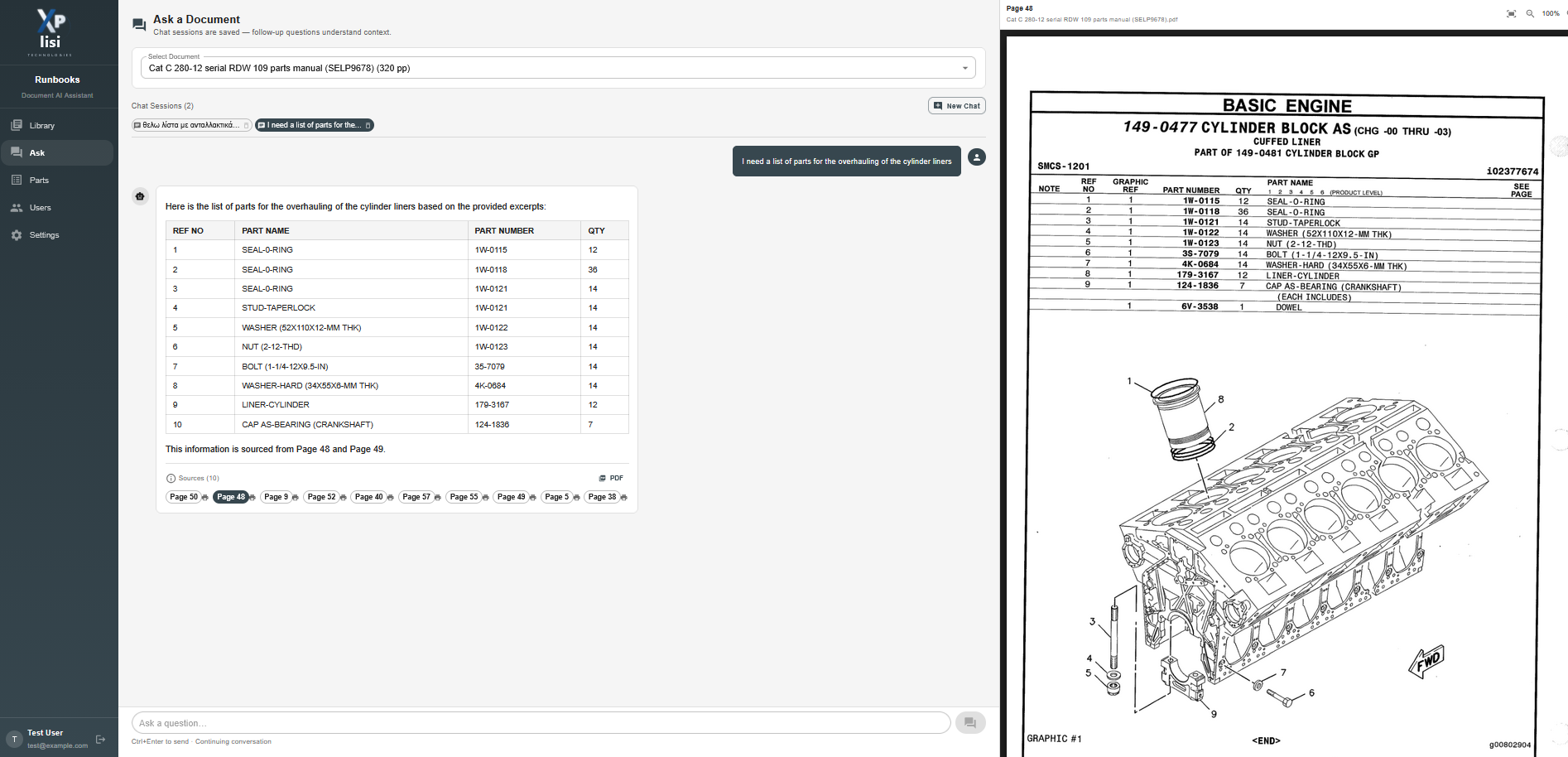Image resolution: width=1568 pixels, height=757 pixels.
Task: Click the LINER-CYLINDER part name cell
Action: click(352, 405)
